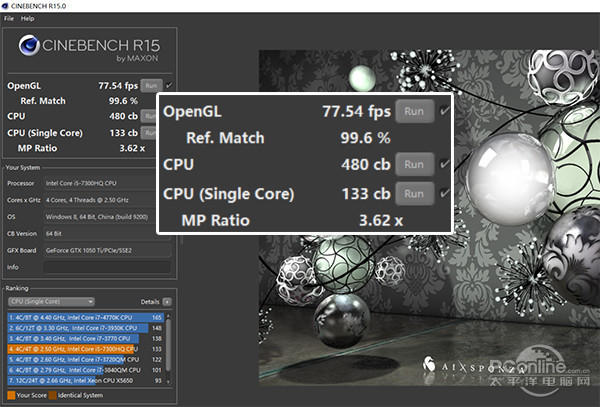The image size is (600, 407).
Task: Click the Cores x GHz field value
Action: [100, 200]
